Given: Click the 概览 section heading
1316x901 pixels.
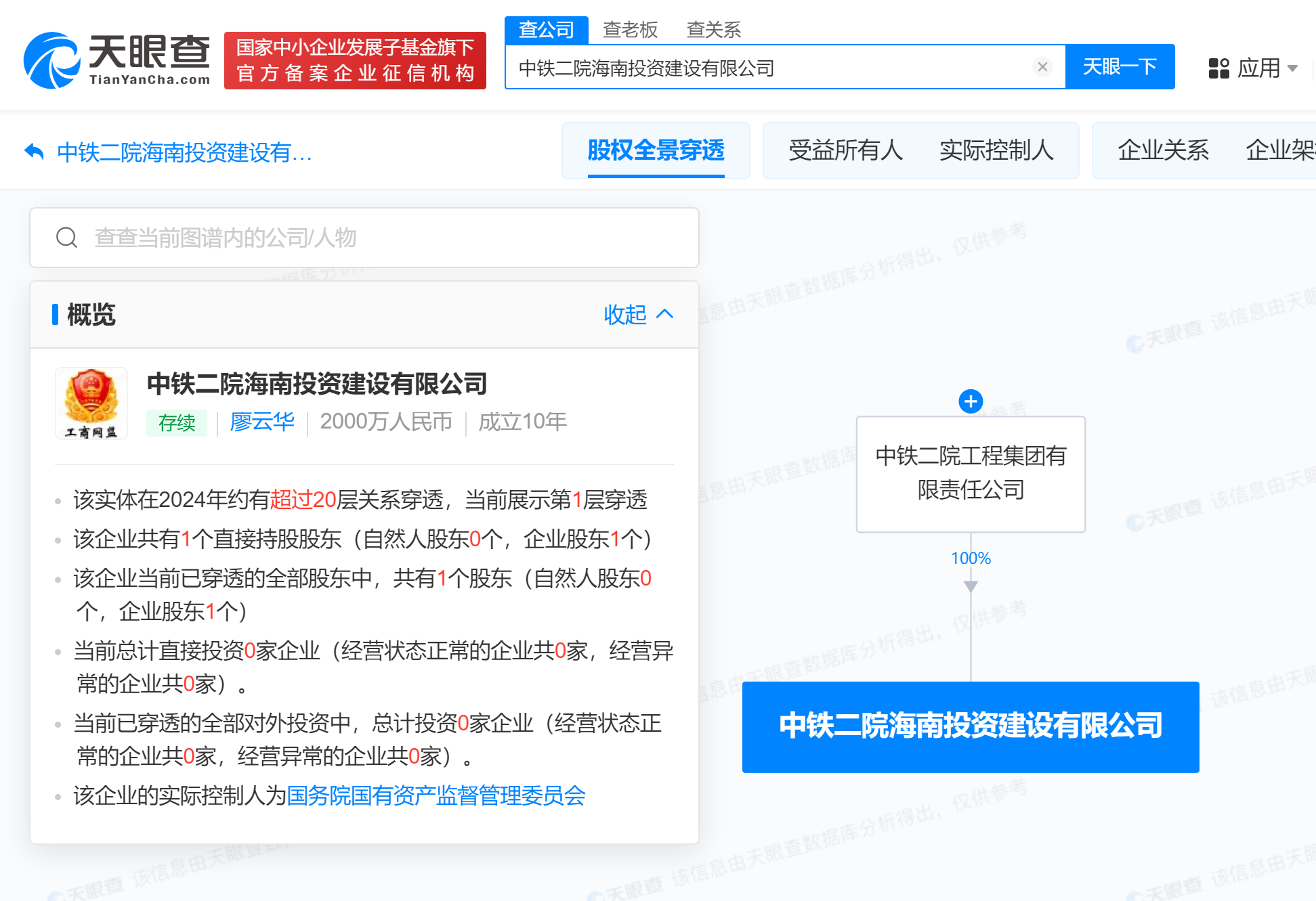Looking at the screenshot, I should [x=91, y=315].
